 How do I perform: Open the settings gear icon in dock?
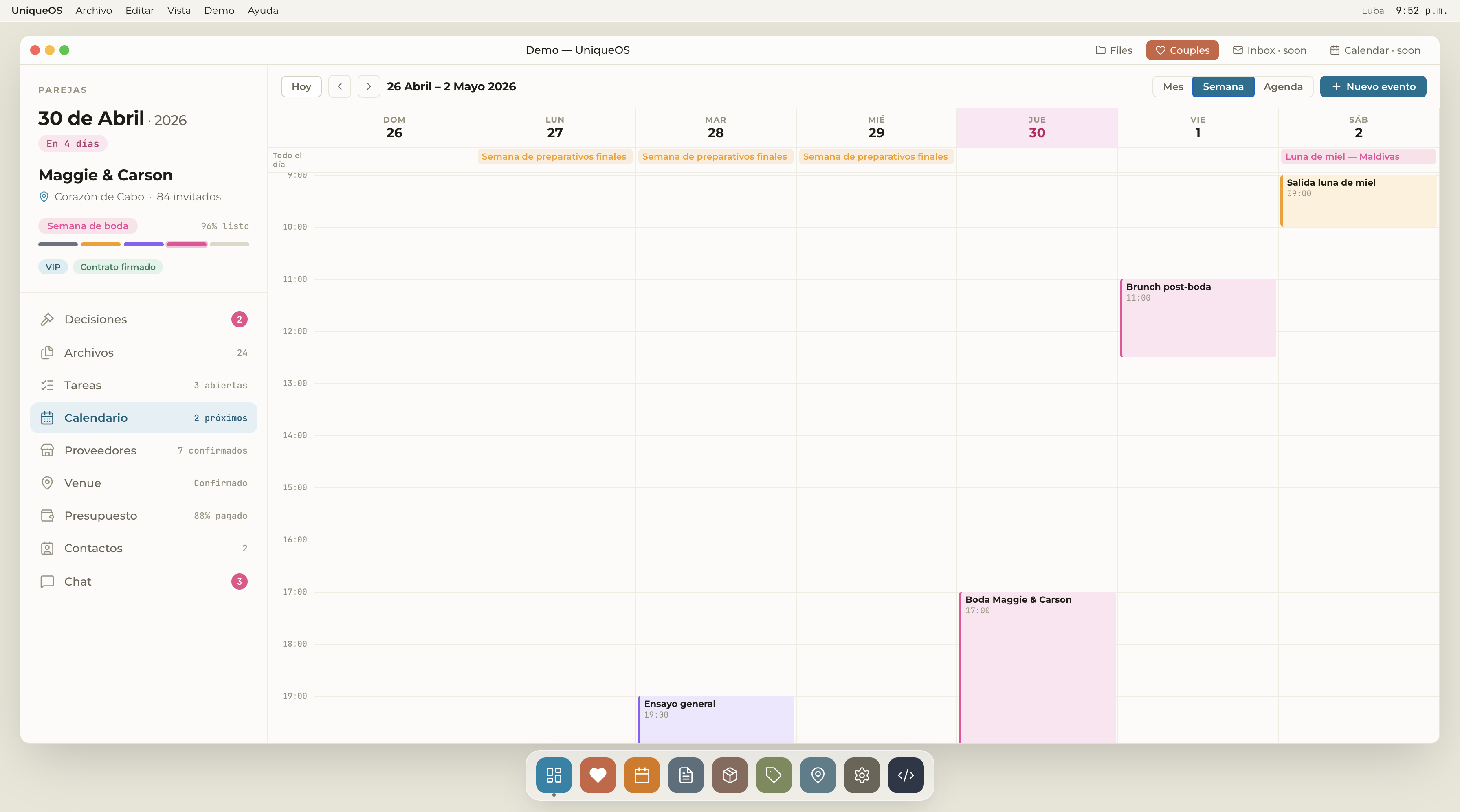pos(862,775)
